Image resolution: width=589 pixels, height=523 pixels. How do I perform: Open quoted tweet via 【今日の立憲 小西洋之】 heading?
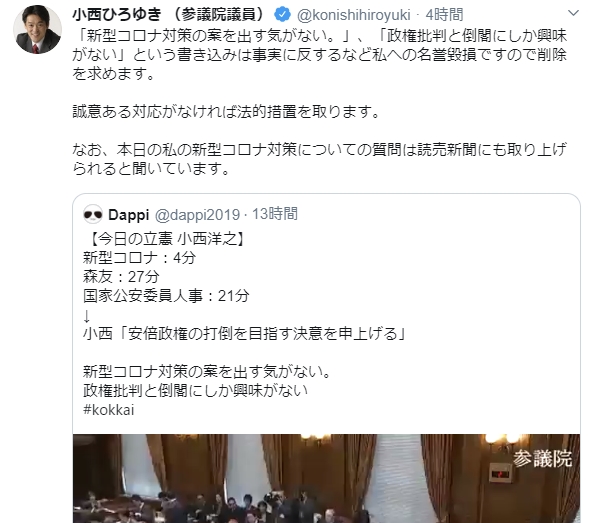[x=165, y=239]
